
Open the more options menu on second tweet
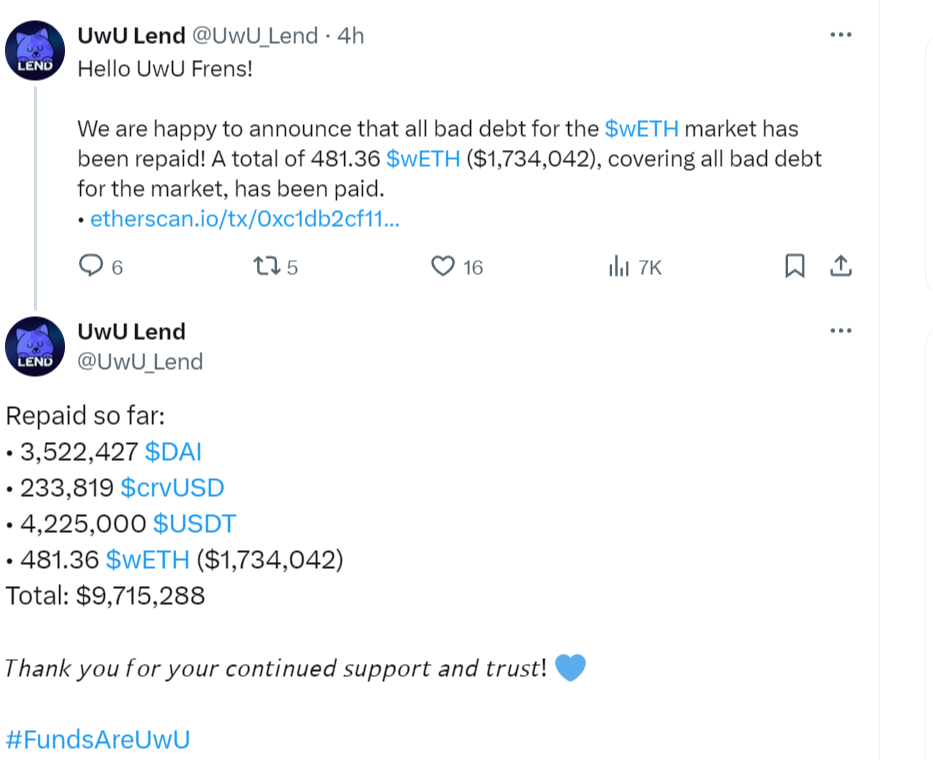point(841,330)
